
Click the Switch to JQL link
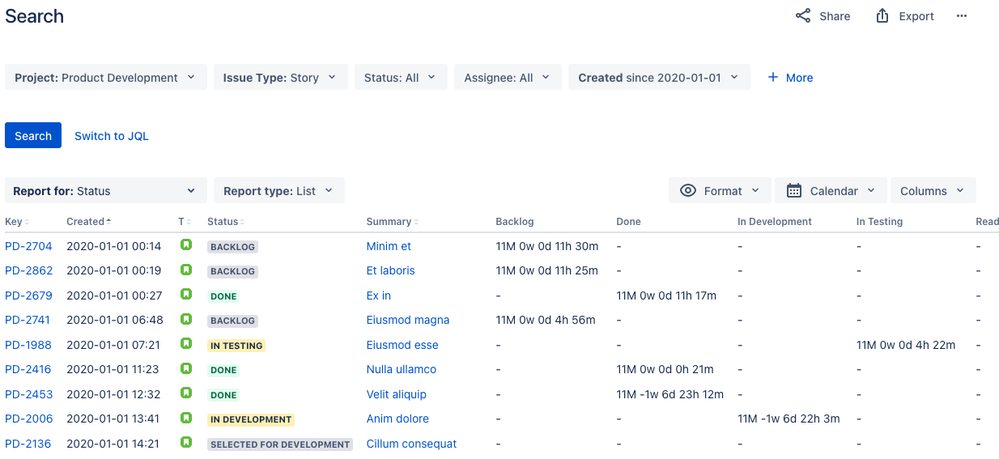[111, 136]
